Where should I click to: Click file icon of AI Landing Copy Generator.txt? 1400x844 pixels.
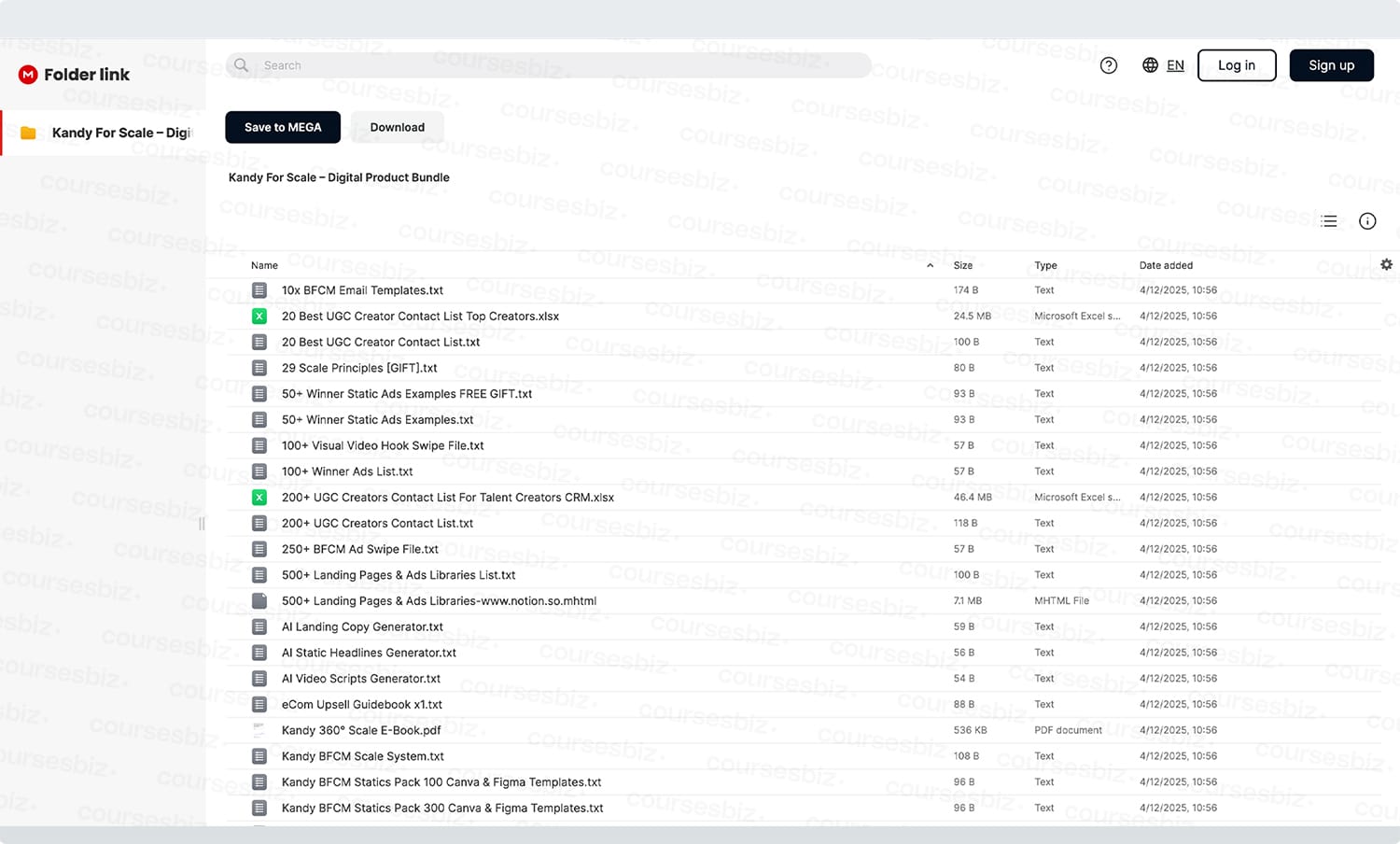click(x=259, y=626)
